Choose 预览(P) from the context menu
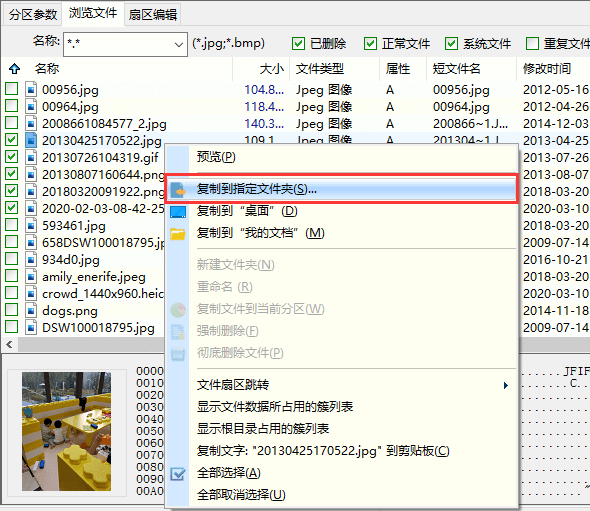 (216, 157)
